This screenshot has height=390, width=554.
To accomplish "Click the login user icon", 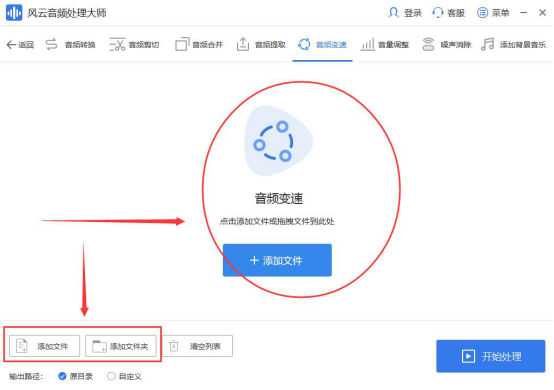I will point(393,13).
